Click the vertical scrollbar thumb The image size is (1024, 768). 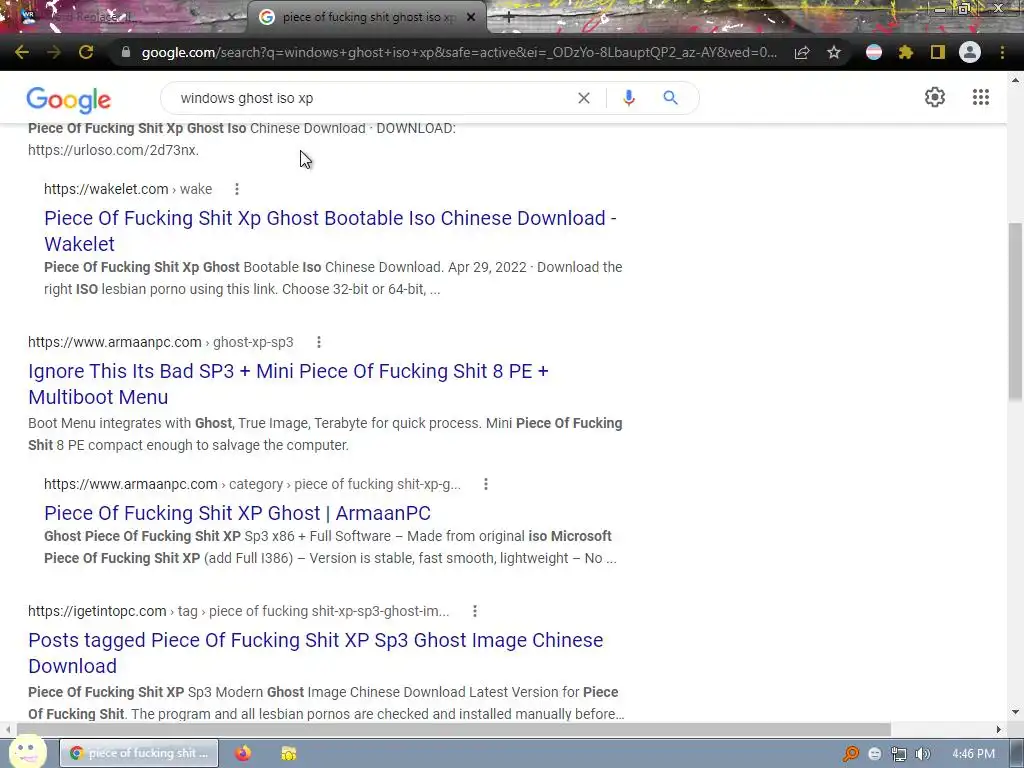pos(1015,312)
